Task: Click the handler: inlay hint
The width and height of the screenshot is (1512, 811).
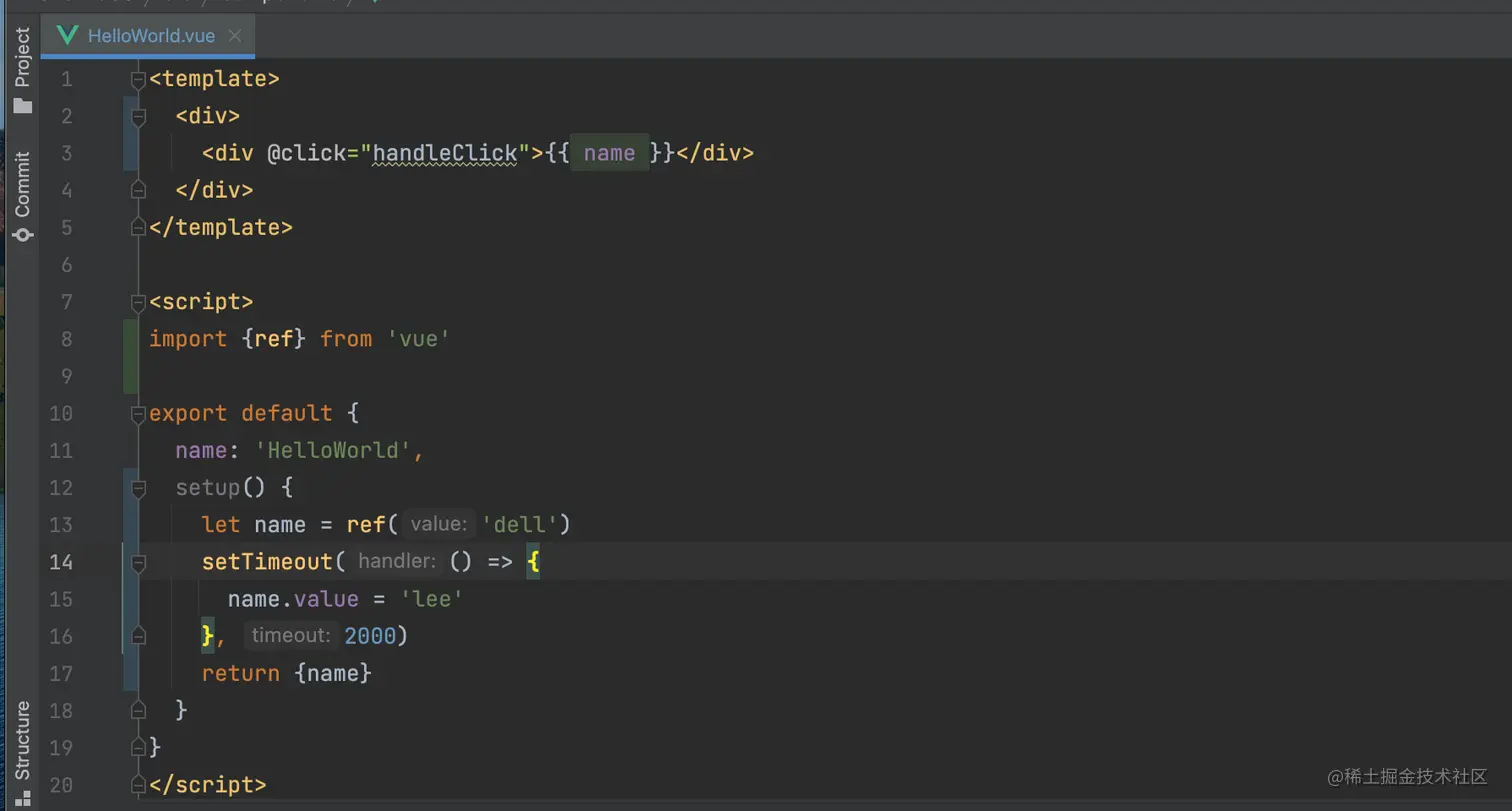Action: point(397,562)
